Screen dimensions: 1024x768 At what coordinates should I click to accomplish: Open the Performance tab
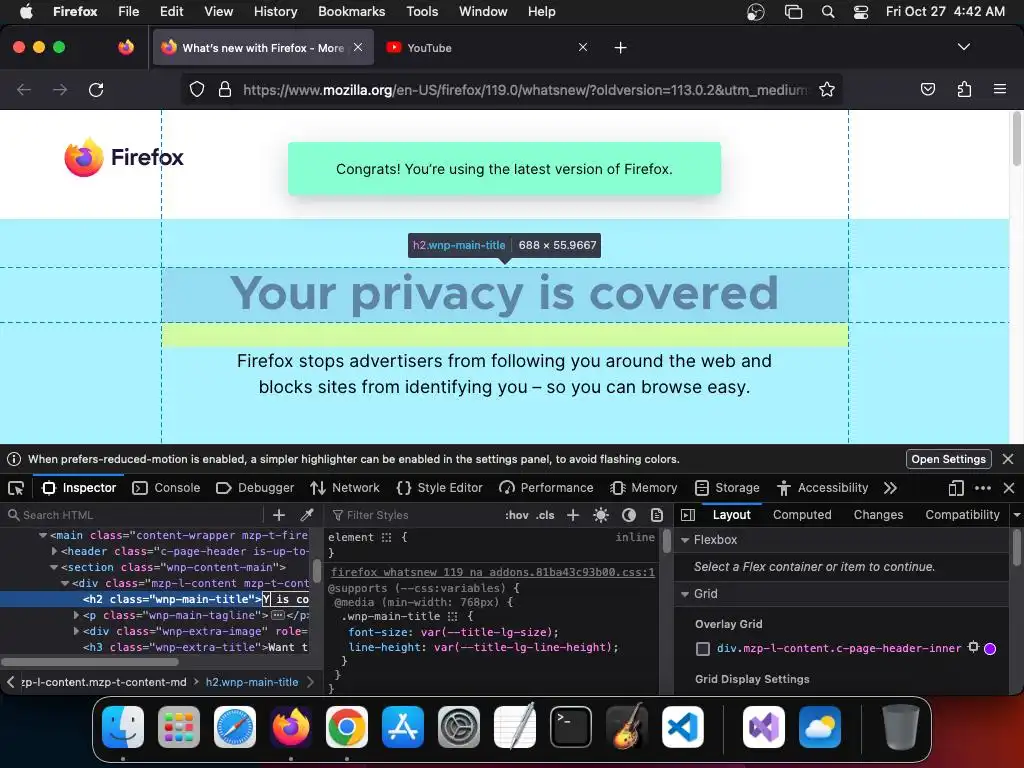tap(546, 488)
